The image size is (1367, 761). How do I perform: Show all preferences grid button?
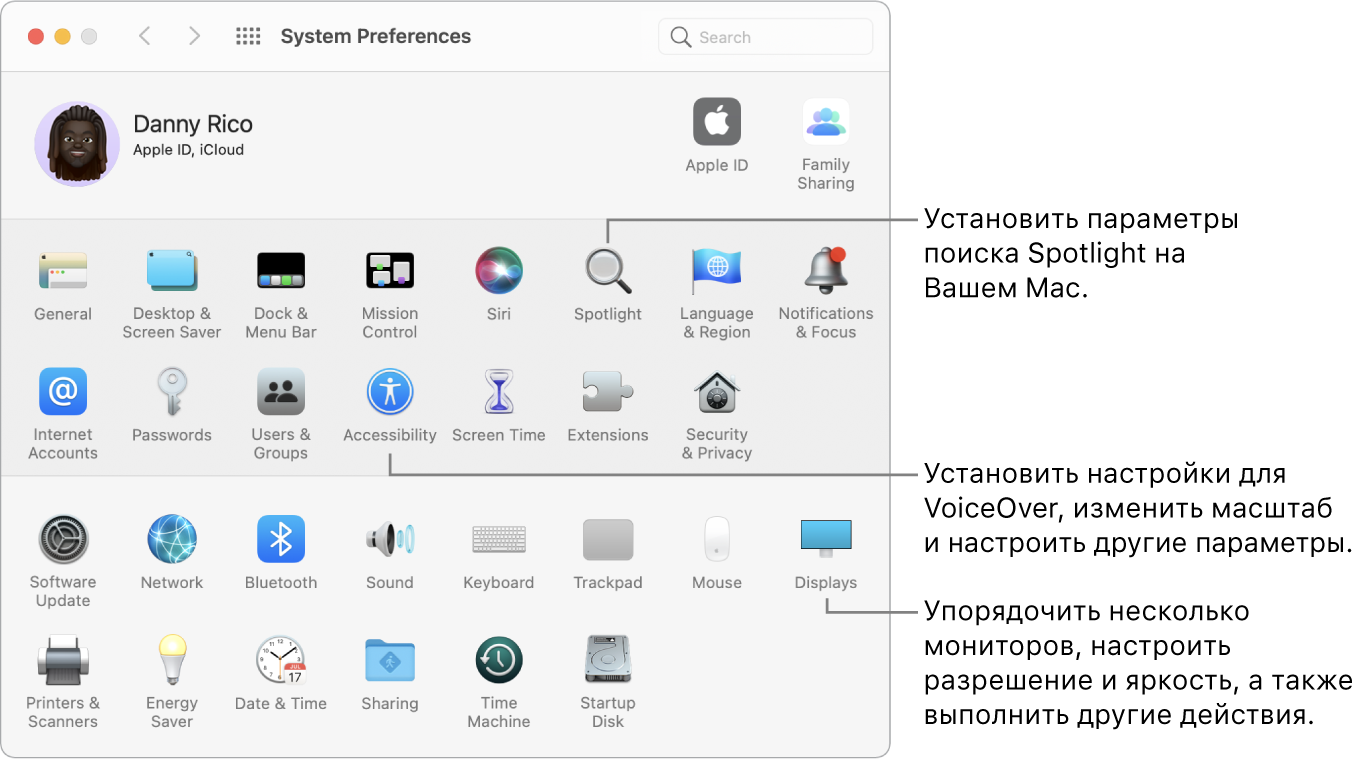(x=248, y=37)
